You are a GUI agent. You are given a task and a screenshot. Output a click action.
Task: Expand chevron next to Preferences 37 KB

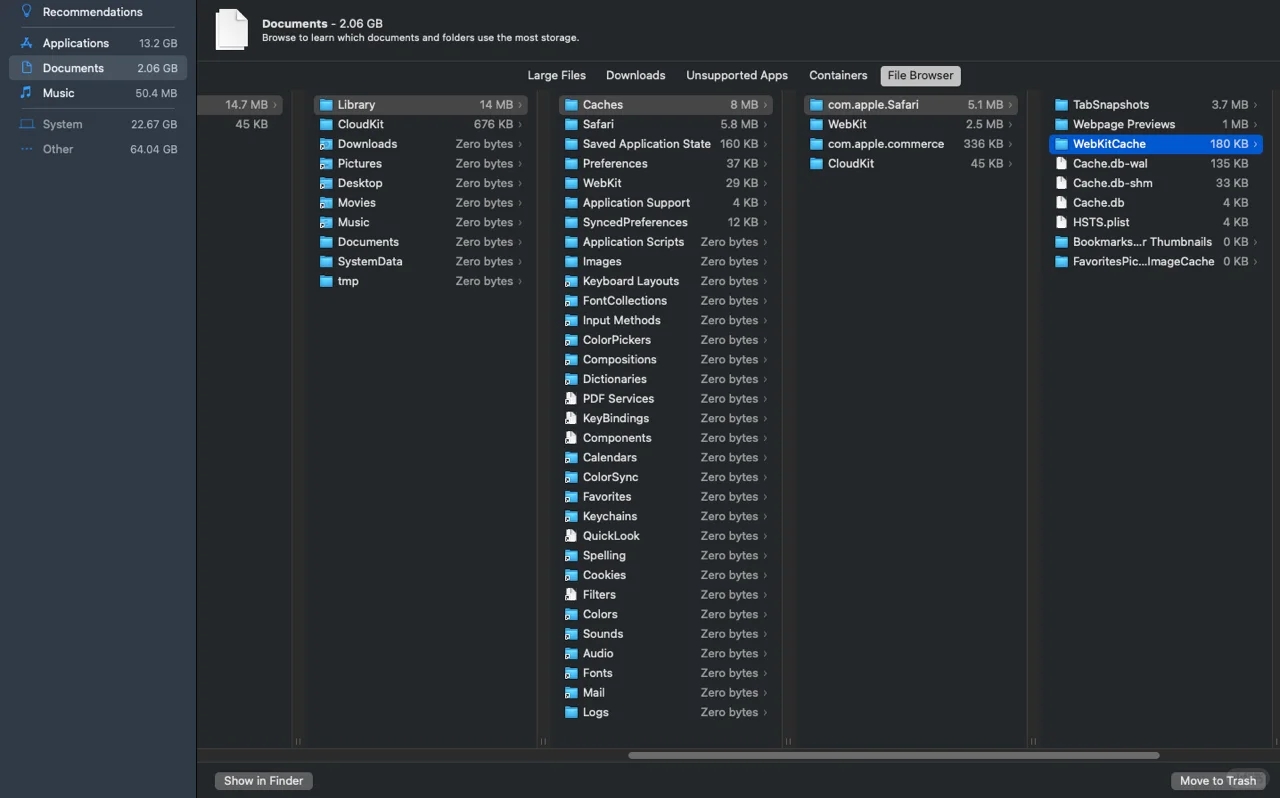click(x=765, y=164)
